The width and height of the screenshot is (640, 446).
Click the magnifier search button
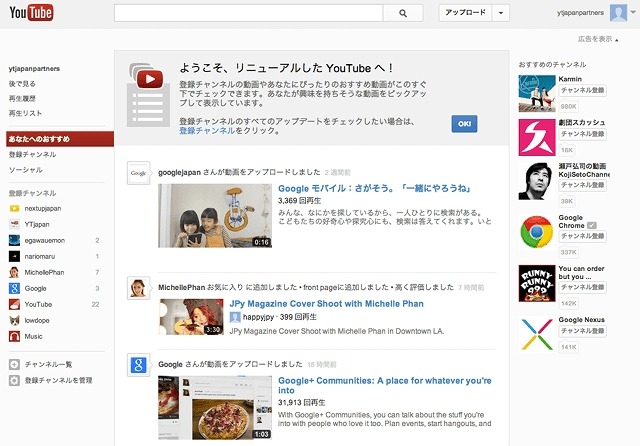[403, 13]
